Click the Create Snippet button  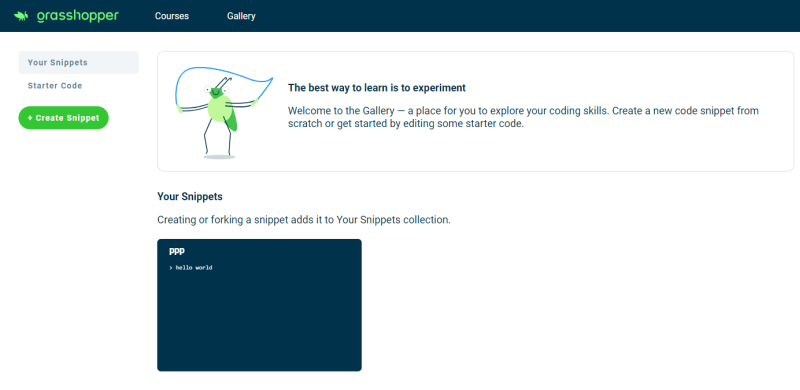(64, 118)
